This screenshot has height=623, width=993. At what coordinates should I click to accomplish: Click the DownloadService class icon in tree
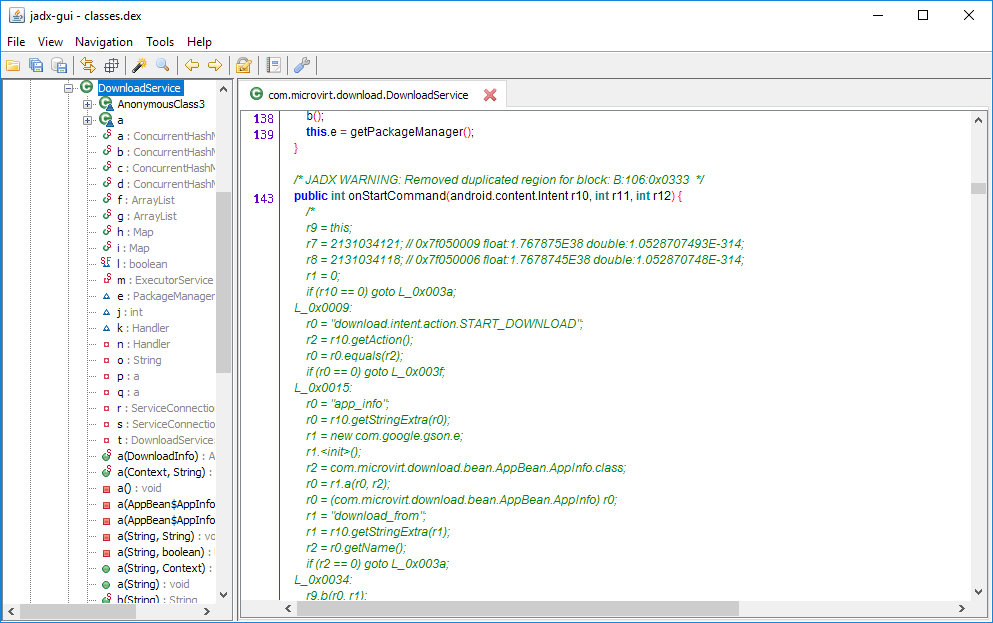87,87
